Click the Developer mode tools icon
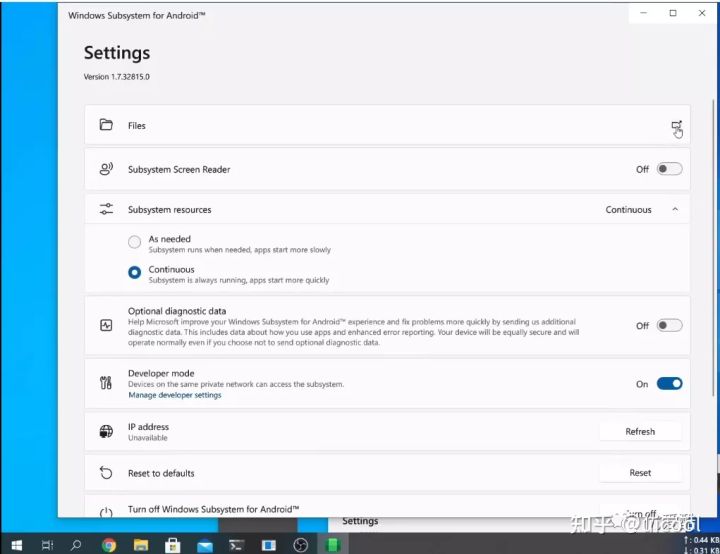This screenshot has height=554, width=720. click(x=106, y=383)
